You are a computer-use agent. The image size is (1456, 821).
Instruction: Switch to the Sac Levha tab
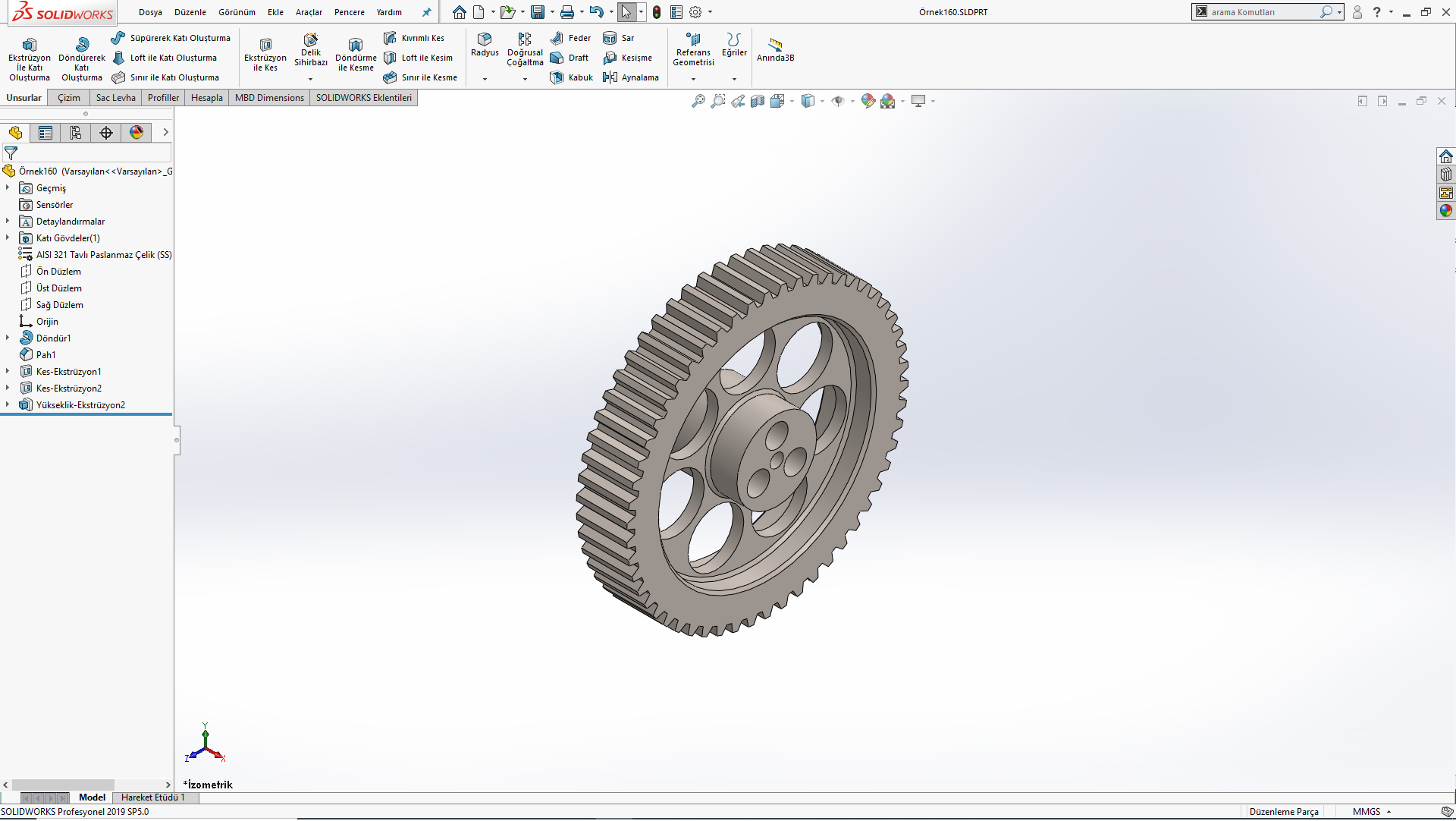[115, 98]
